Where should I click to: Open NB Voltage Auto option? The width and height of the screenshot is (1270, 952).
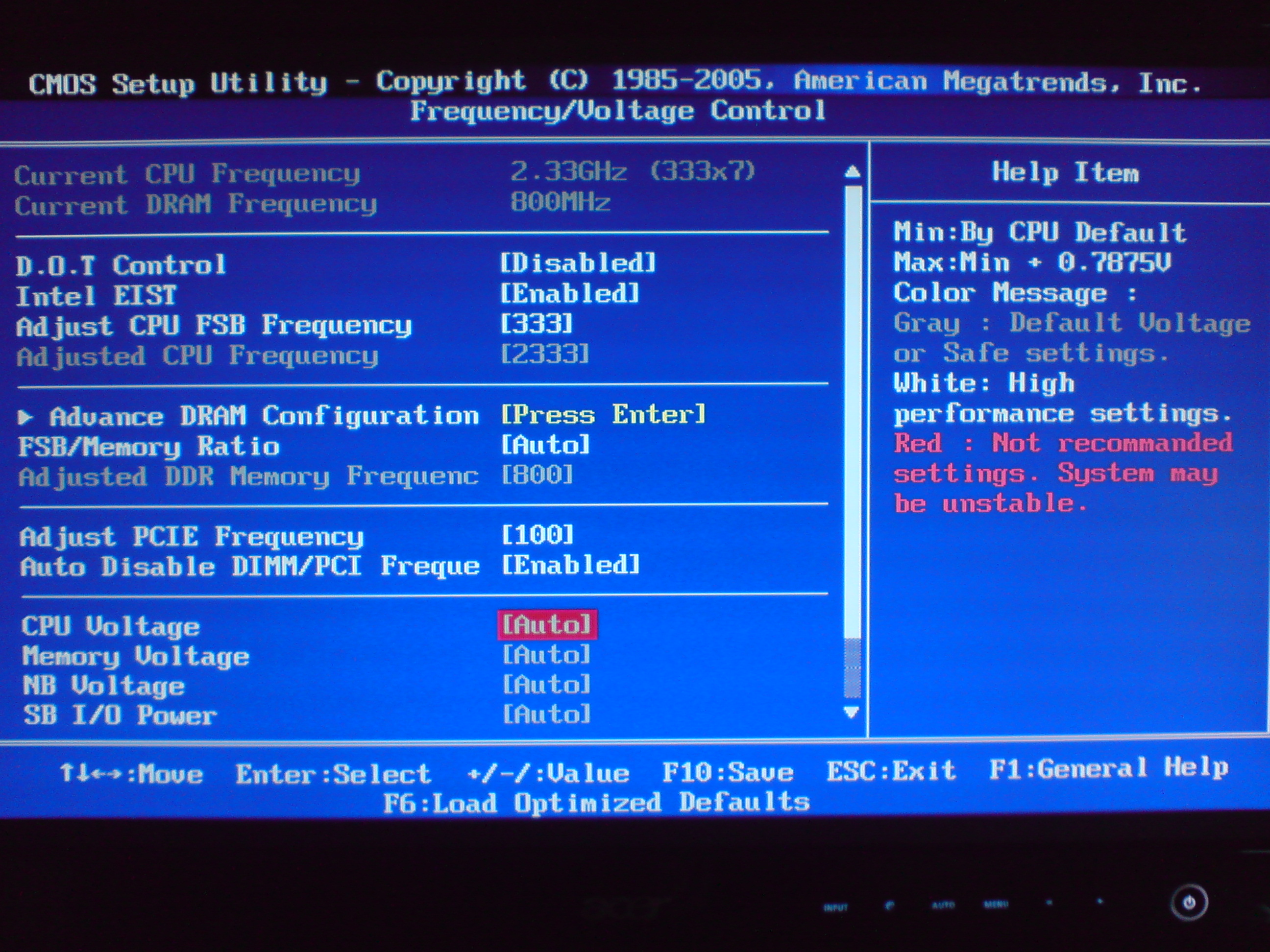pyautogui.click(x=546, y=685)
